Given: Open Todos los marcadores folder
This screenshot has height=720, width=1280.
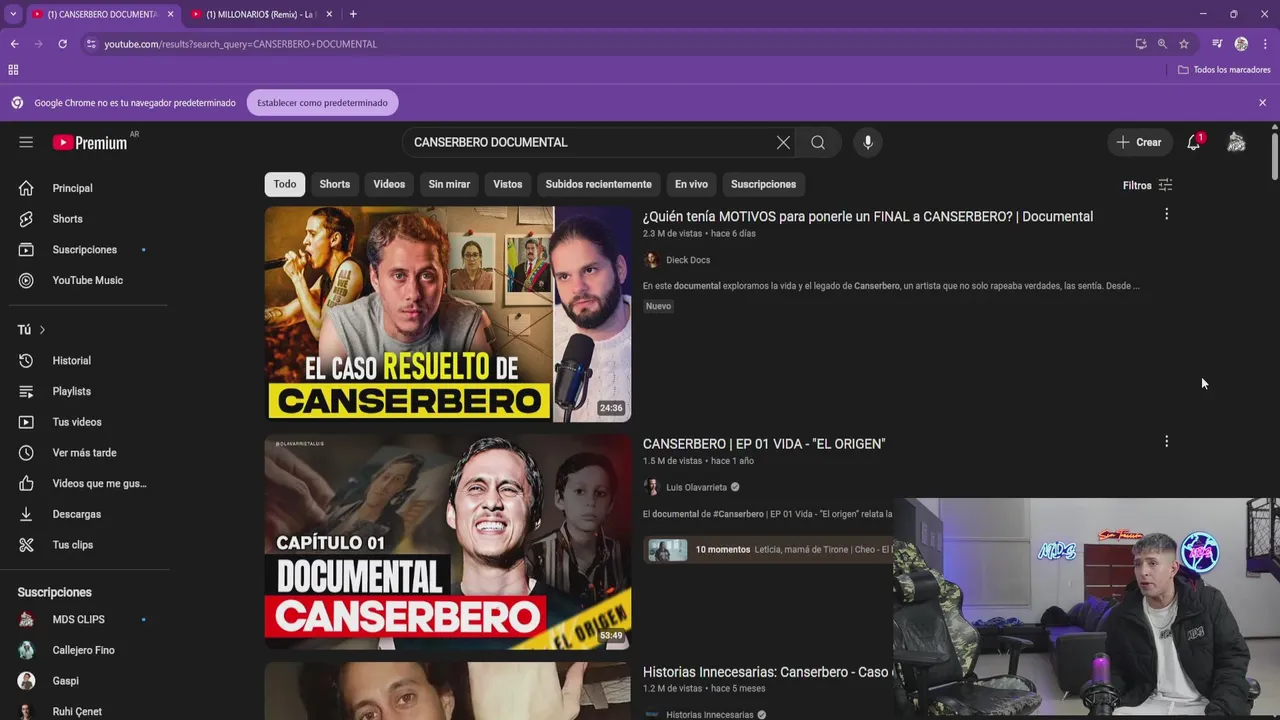Looking at the screenshot, I should click(x=1224, y=70).
